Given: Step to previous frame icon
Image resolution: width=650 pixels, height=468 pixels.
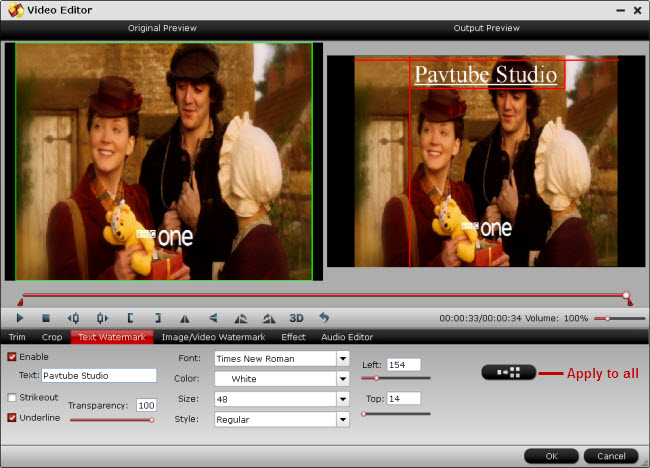Looking at the screenshot, I should tap(73, 318).
